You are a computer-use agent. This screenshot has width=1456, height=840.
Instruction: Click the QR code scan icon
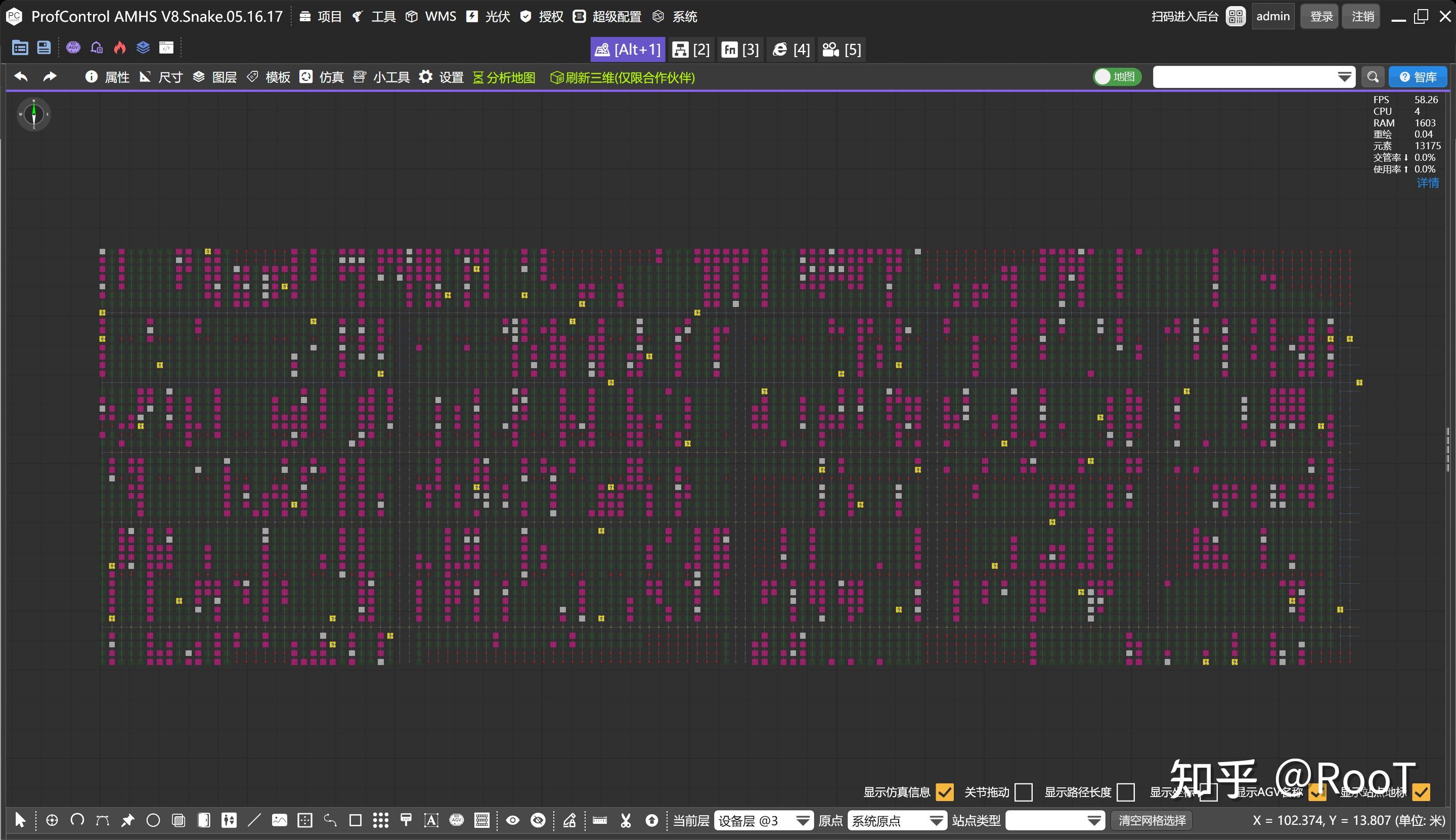(1236, 16)
